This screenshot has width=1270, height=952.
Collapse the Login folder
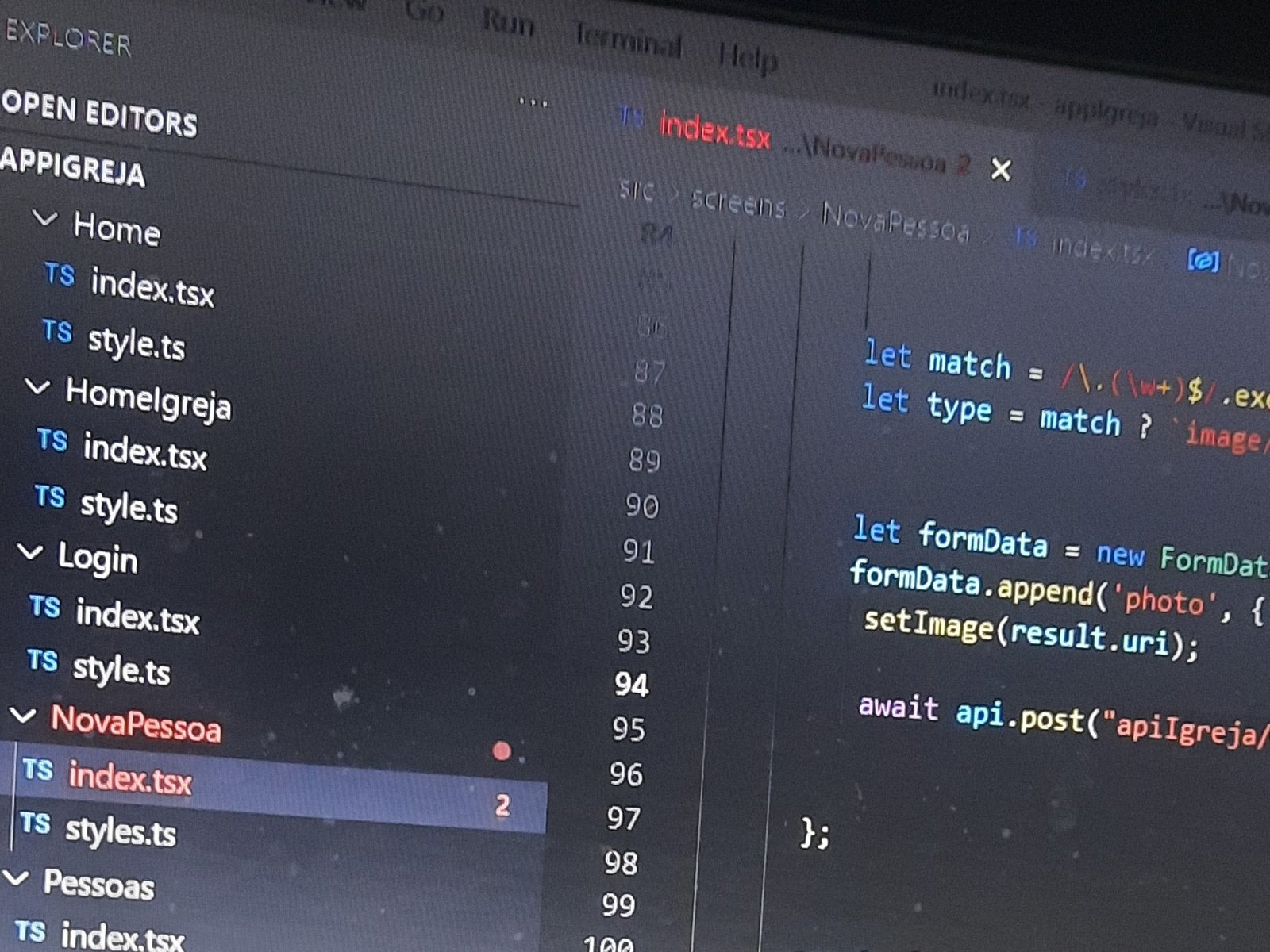click(x=30, y=551)
